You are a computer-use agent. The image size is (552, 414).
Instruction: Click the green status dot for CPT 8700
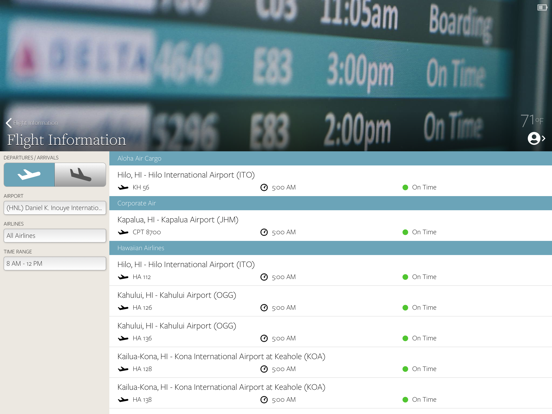(405, 232)
